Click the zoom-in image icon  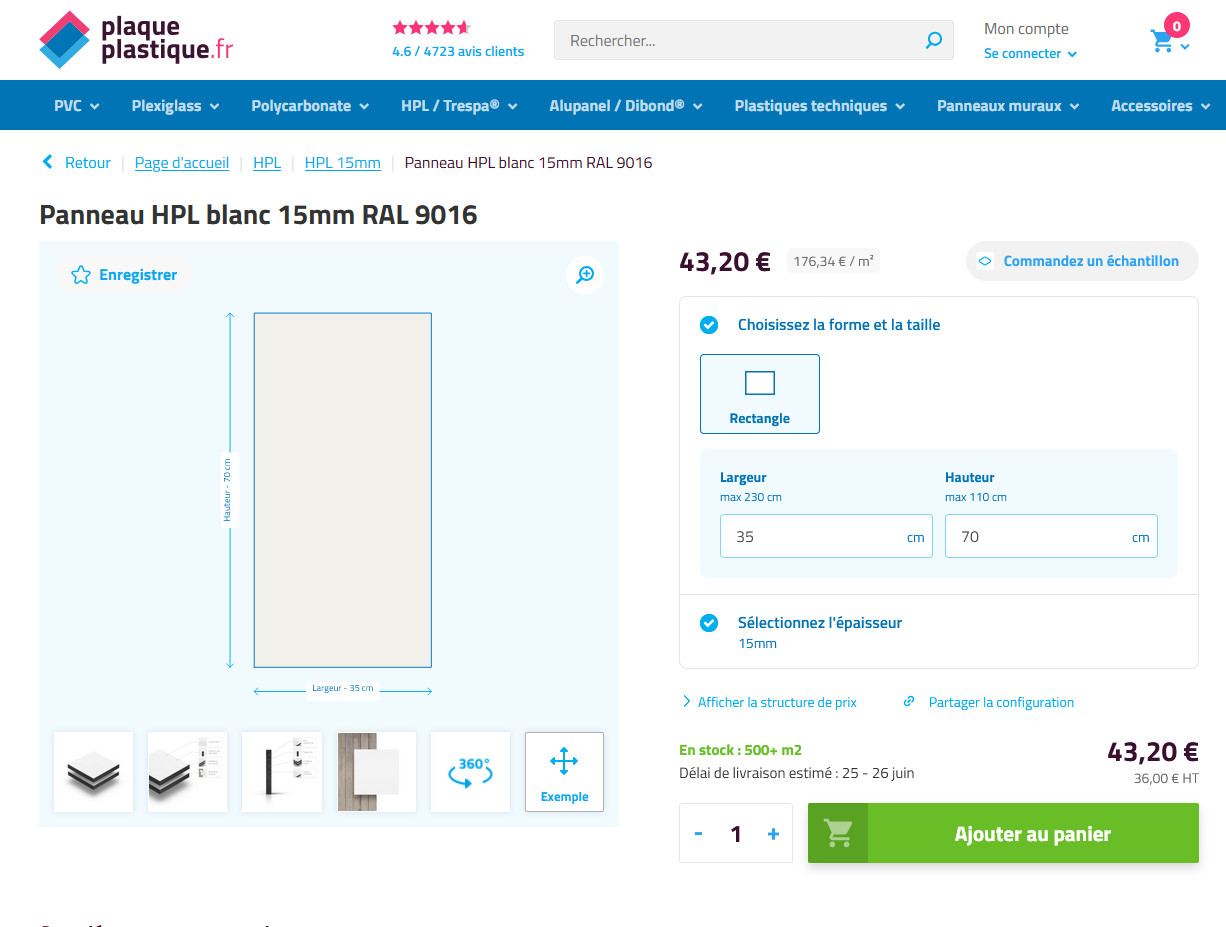click(x=585, y=275)
